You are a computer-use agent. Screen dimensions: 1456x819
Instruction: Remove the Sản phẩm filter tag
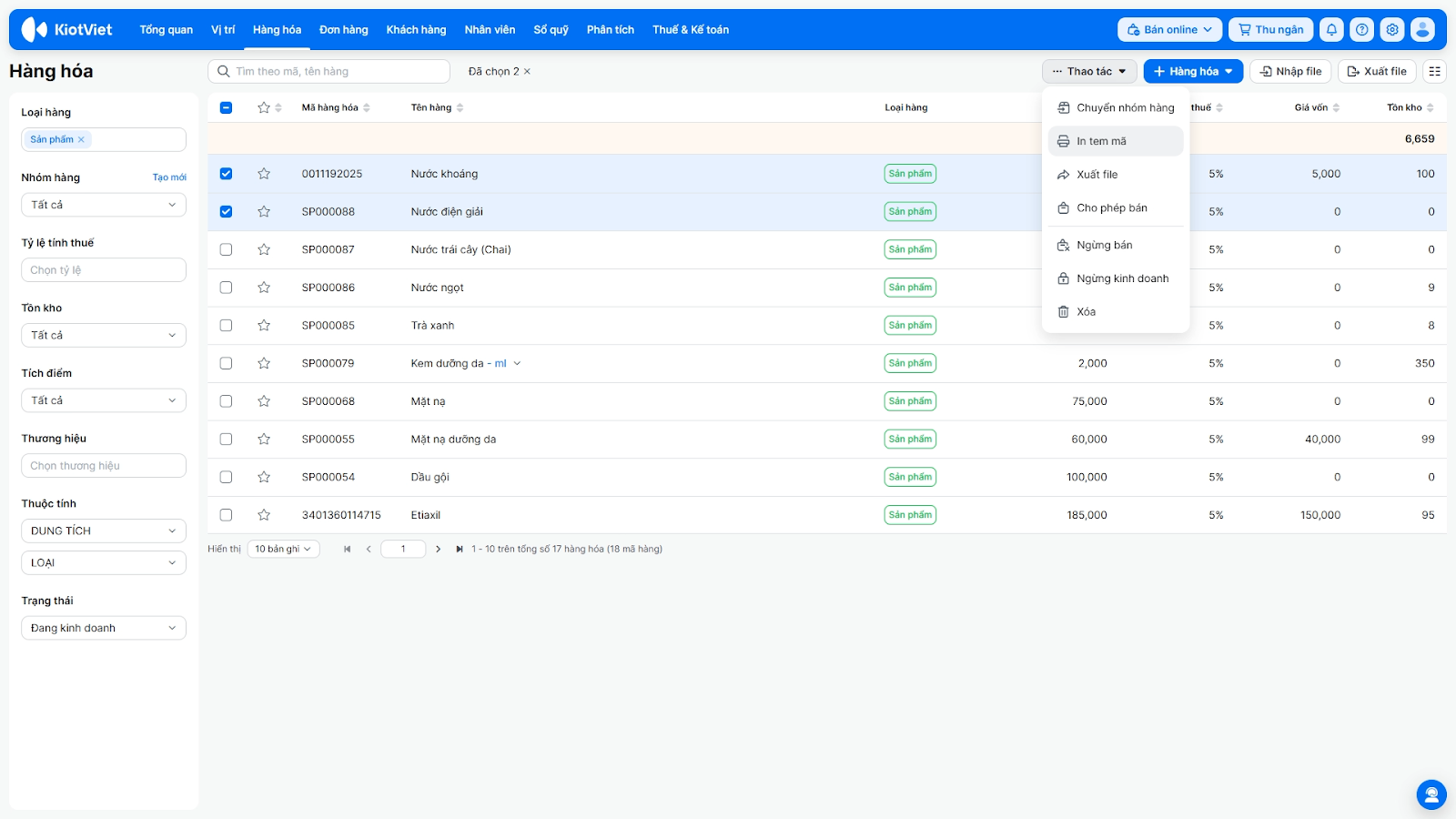click(81, 139)
